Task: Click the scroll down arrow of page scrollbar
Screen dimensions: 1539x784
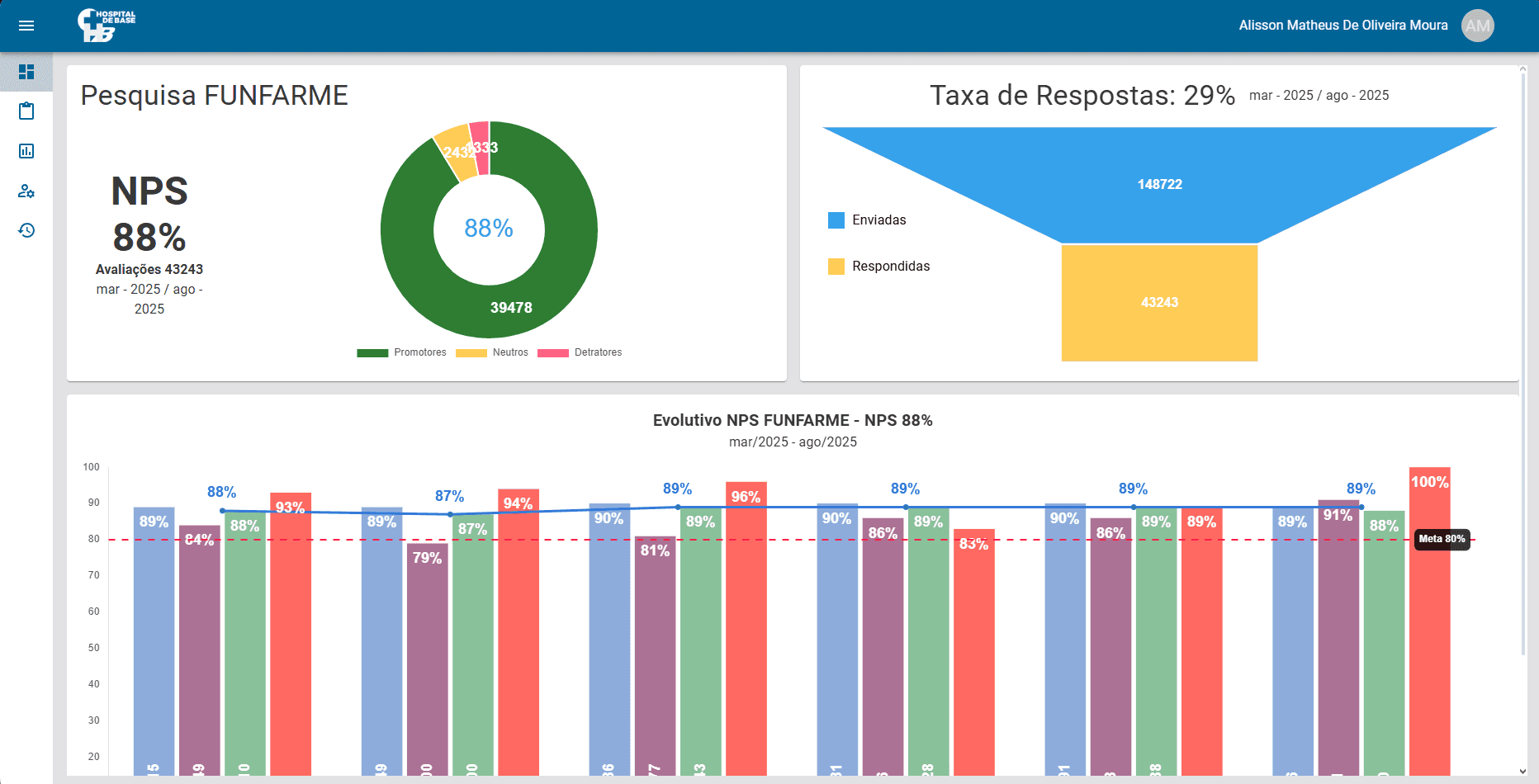Action: point(1522,772)
